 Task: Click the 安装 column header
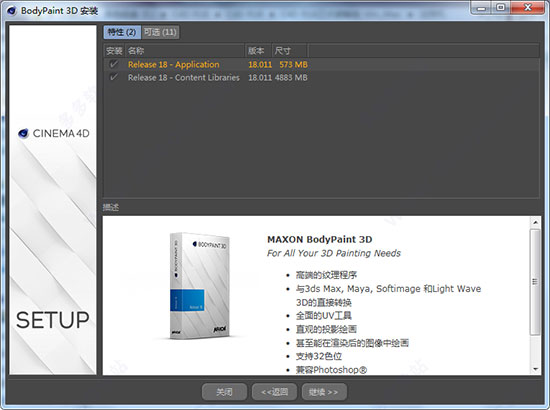pyautogui.click(x=114, y=51)
